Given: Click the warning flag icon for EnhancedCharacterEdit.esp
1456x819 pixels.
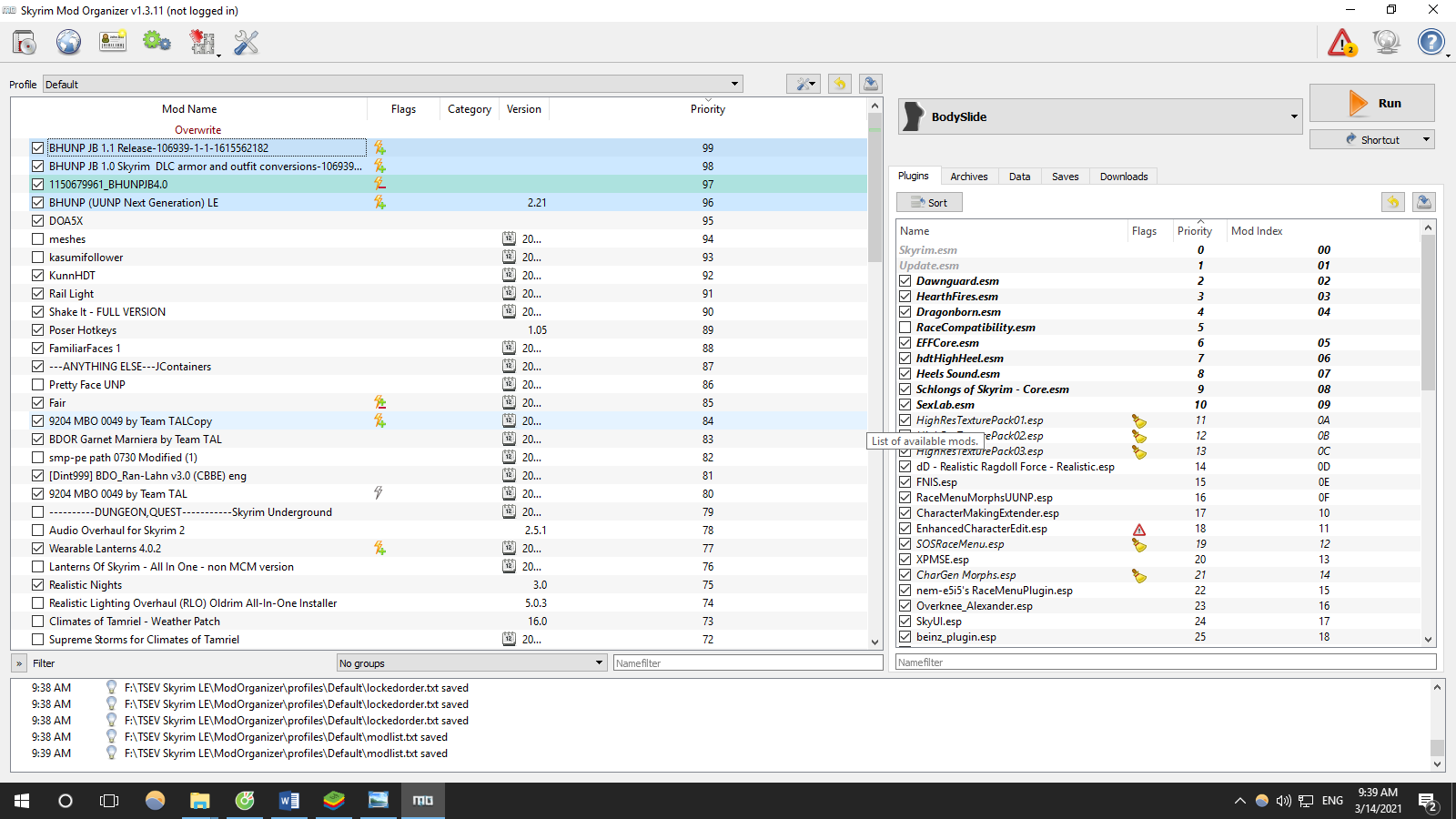Looking at the screenshot, I should [1138, 530].
